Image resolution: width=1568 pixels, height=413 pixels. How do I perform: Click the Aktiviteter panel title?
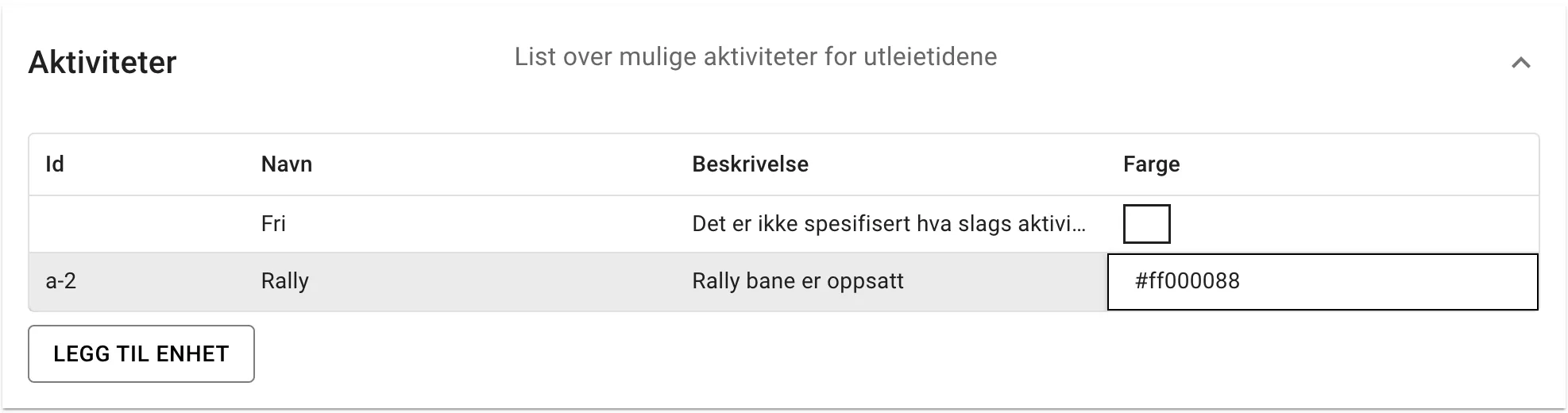point(102,63)
